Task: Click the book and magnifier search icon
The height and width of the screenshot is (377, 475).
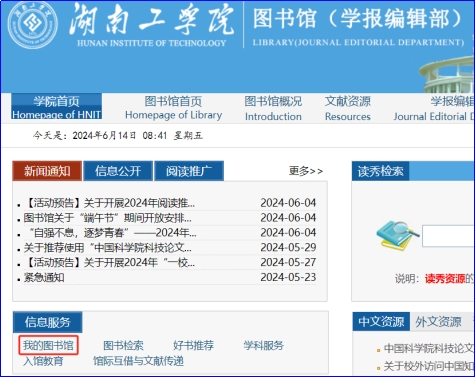Action: [398, 236]
